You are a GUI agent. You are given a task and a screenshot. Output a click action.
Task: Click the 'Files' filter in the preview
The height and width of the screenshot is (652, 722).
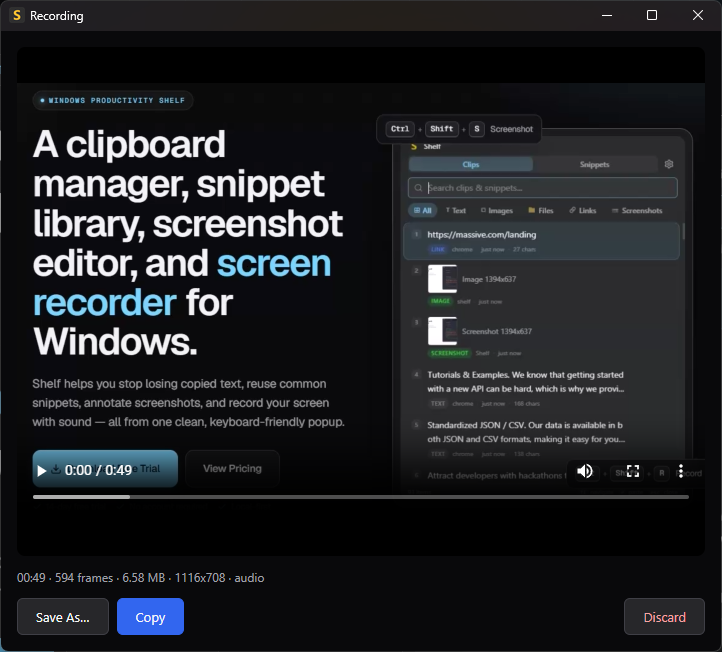coord(541,210)
